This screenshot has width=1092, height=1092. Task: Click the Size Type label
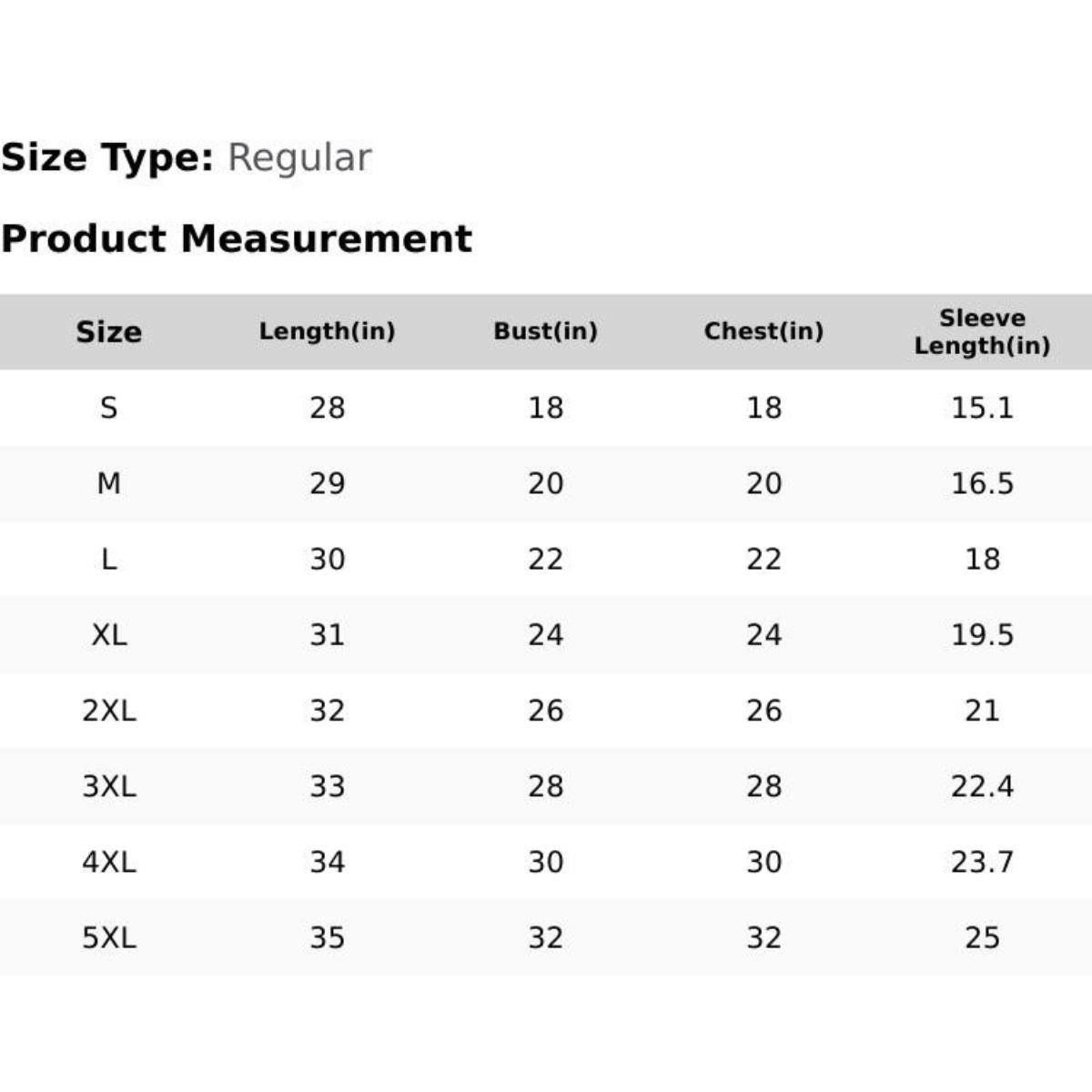[107, 157]
